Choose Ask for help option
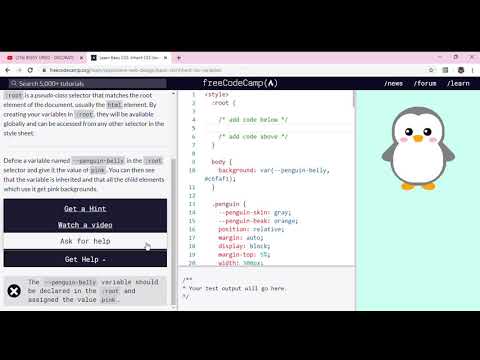Image resolution: width=480 pixels, height=360 pixels. pyautogui.click(x=85, y=241)
